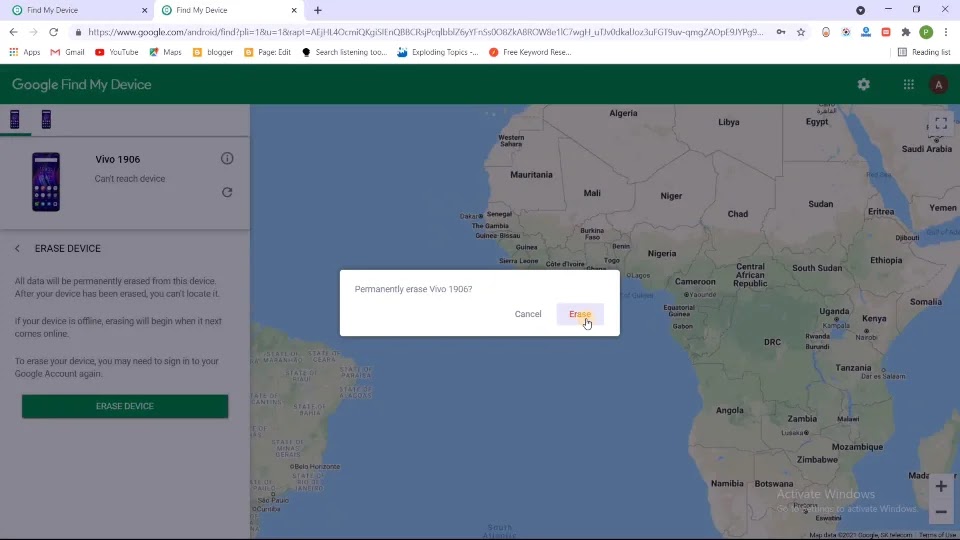The image size is (960, 540).
Task: Open a new browser tab
Action: pyautogui.click(x=318, y=10)
